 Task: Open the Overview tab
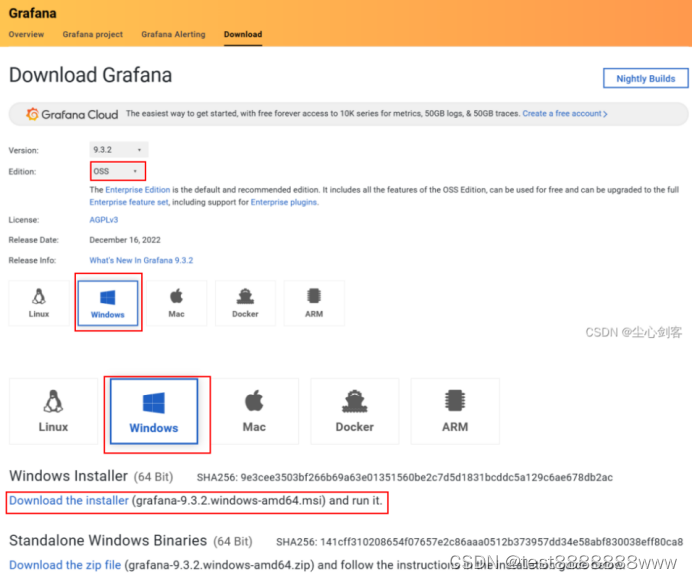tap(26, 34)
